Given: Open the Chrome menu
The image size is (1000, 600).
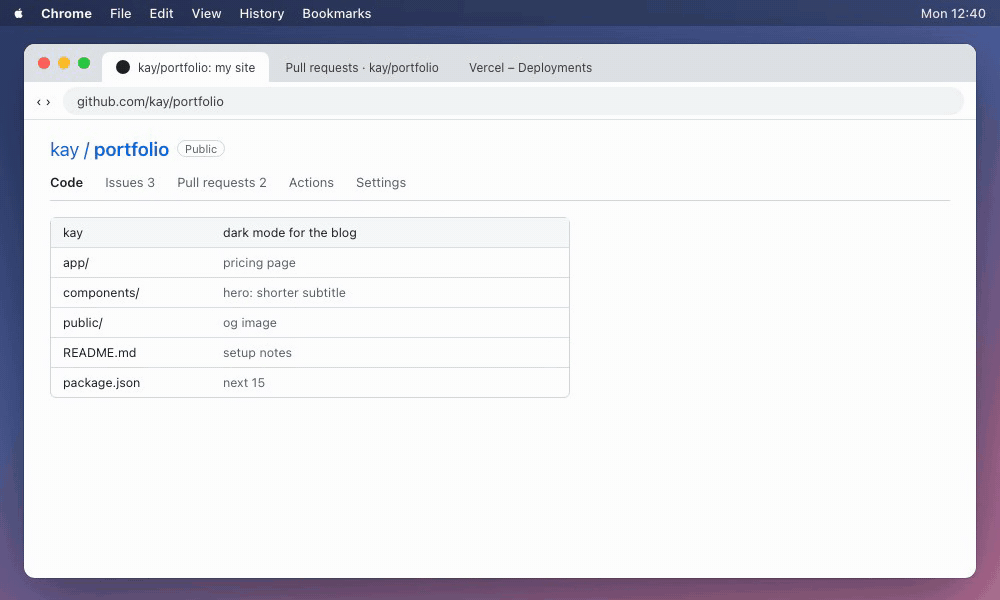Looking at the screenshot, I should [x=66, y=13].
